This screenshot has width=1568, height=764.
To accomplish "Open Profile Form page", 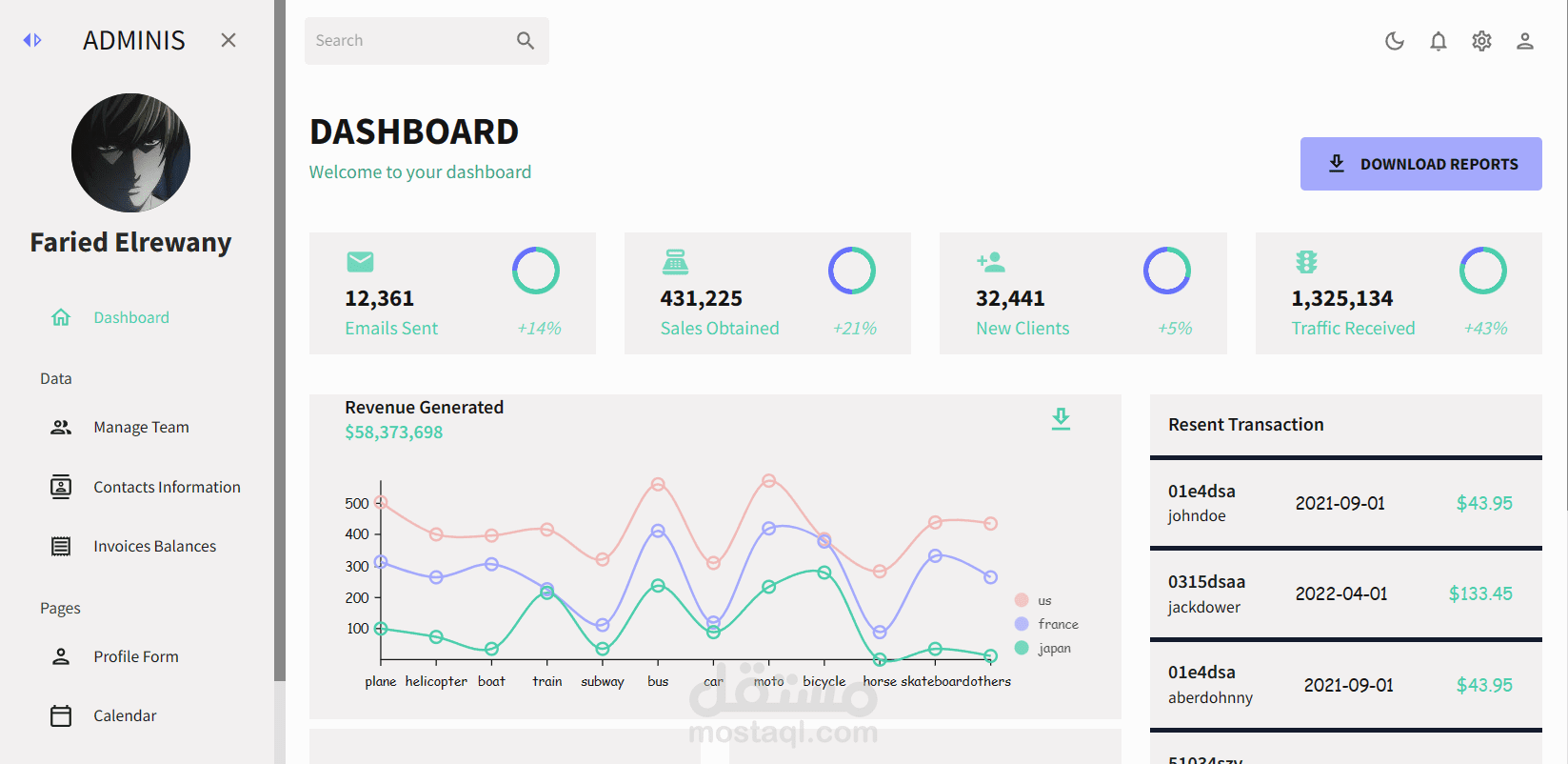I will click(x=137, y=656).
